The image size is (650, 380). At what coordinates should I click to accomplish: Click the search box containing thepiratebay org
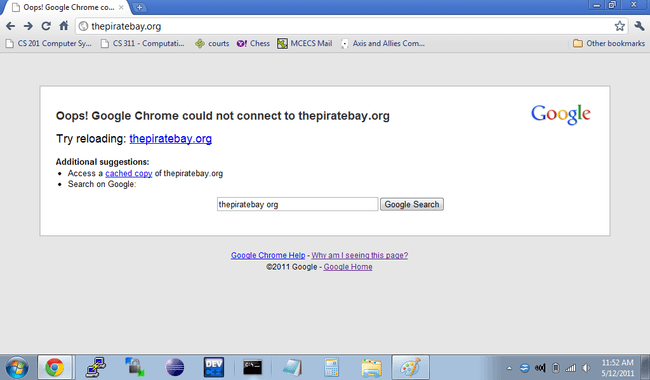[297, 204]
